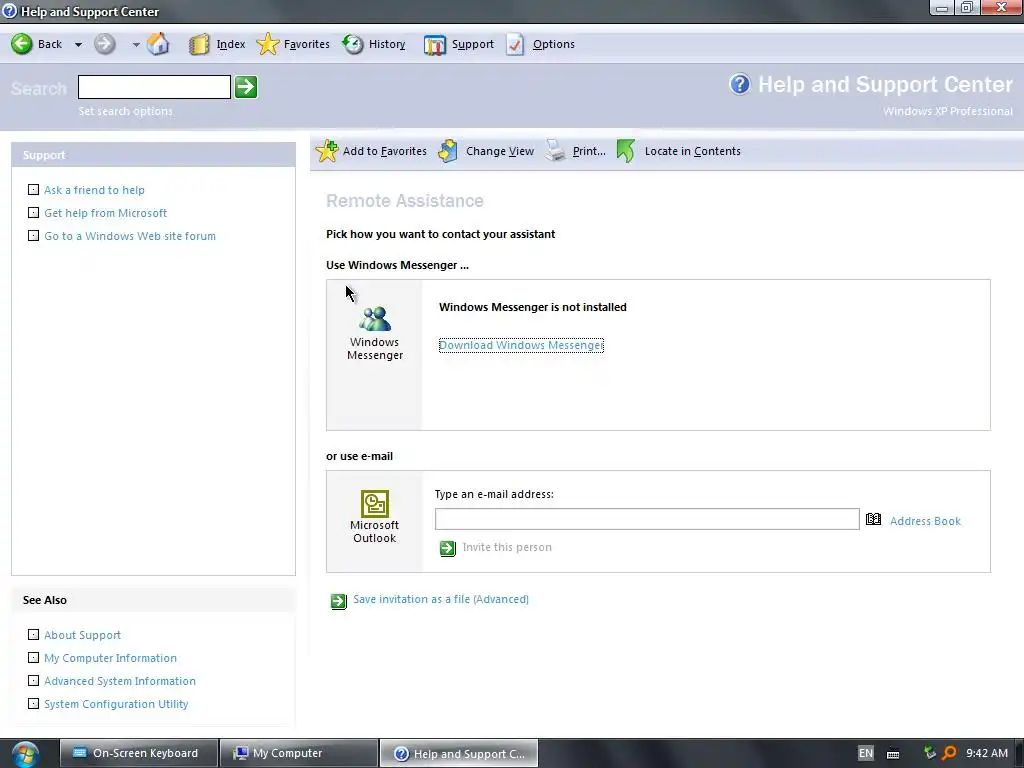
Task: Open Go to a Windows Web site forum
Action: click(129, 236)
